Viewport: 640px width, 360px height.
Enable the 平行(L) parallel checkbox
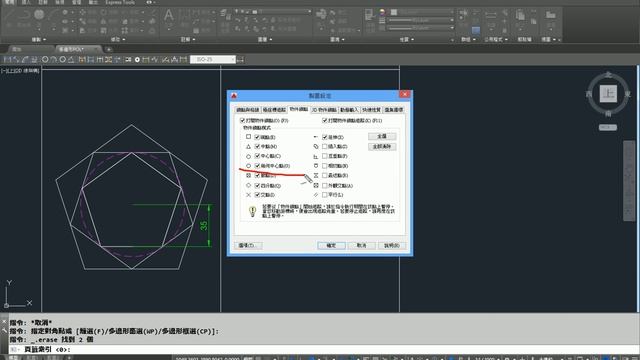tap(325, 195)
